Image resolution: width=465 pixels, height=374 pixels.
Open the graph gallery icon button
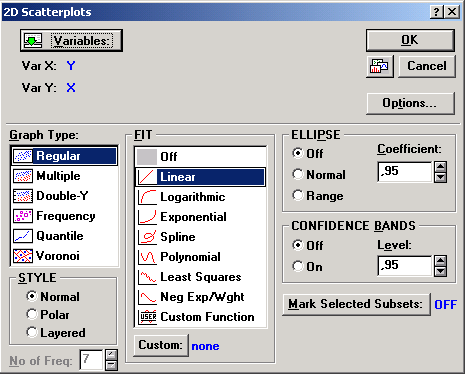[380, 66]
